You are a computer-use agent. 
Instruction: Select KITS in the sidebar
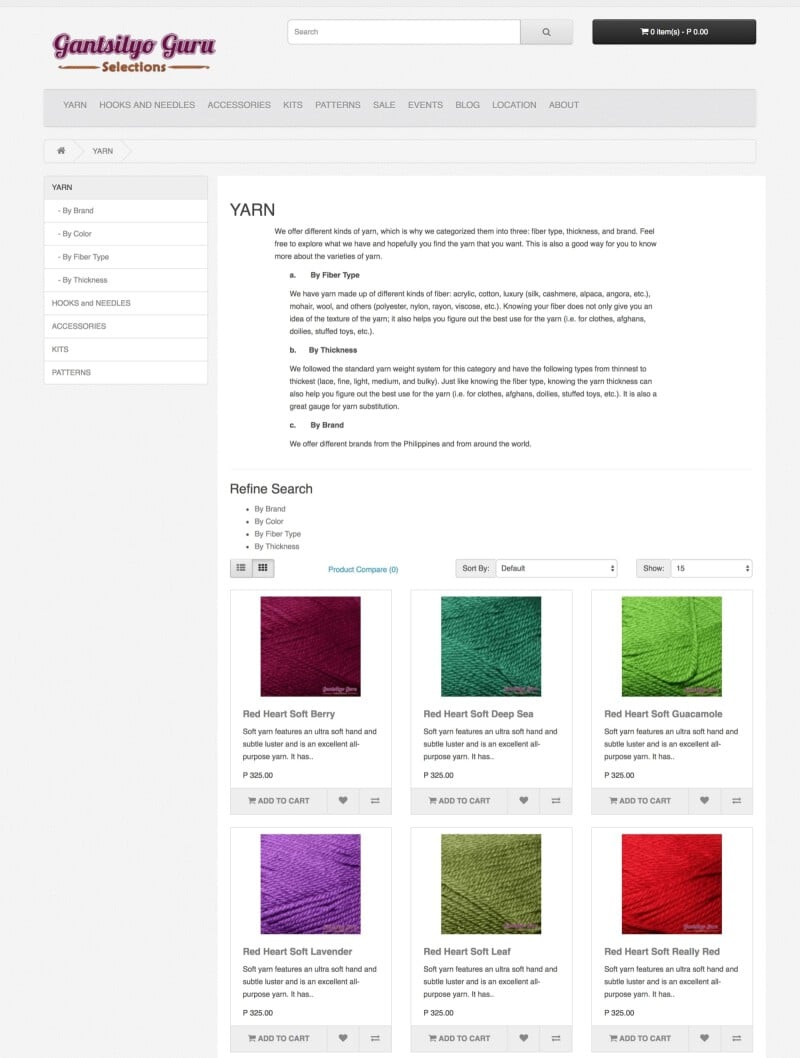click(x=125, y=349)
